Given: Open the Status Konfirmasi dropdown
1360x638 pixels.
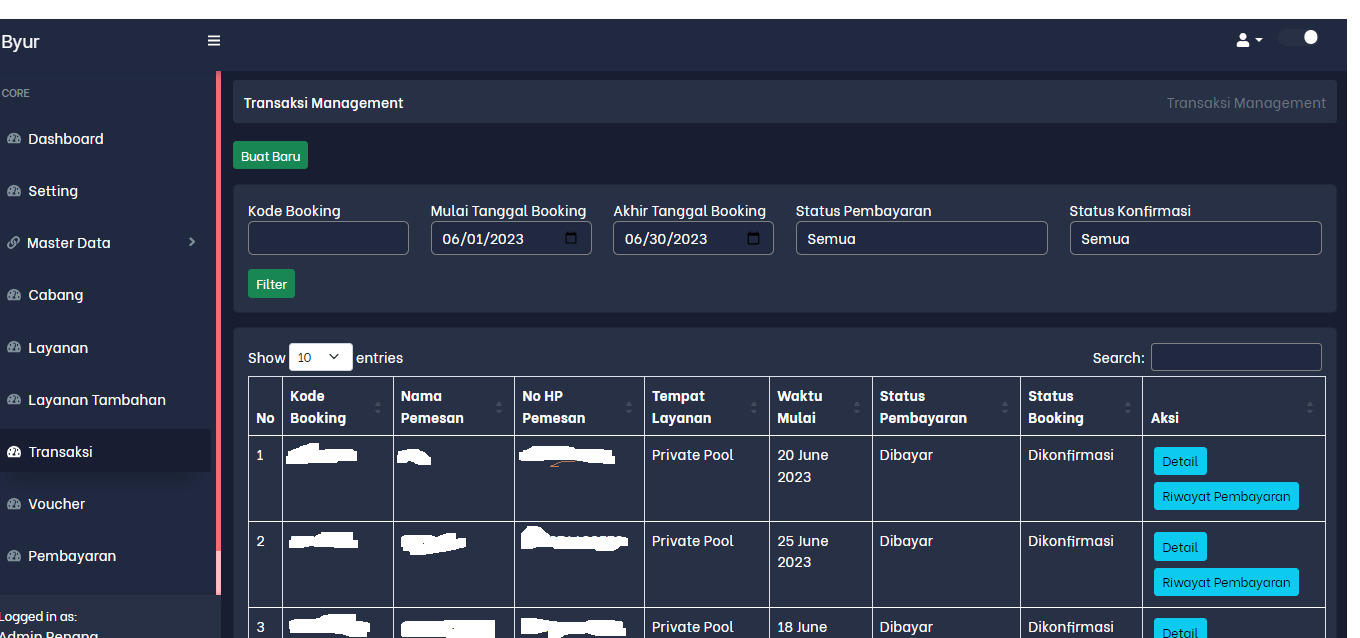Looking at the screenshot, I should [1195, 239].
